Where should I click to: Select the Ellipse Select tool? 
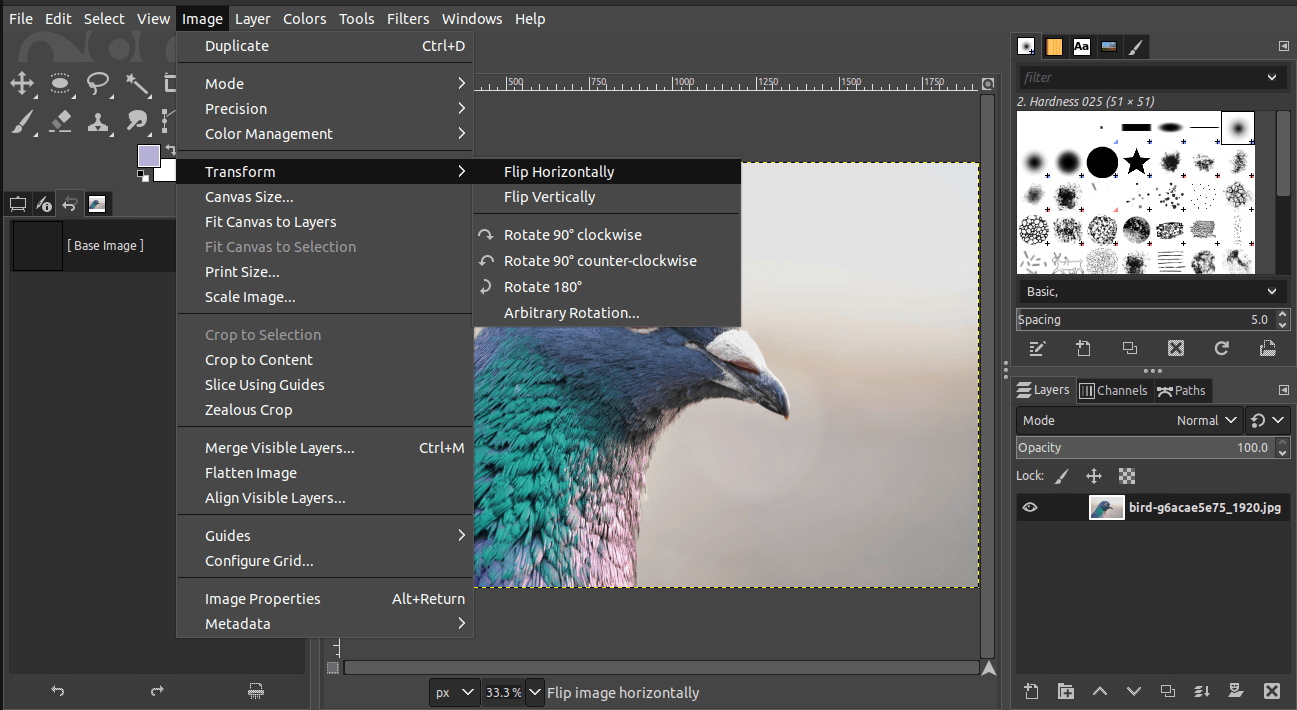[60, 84]
